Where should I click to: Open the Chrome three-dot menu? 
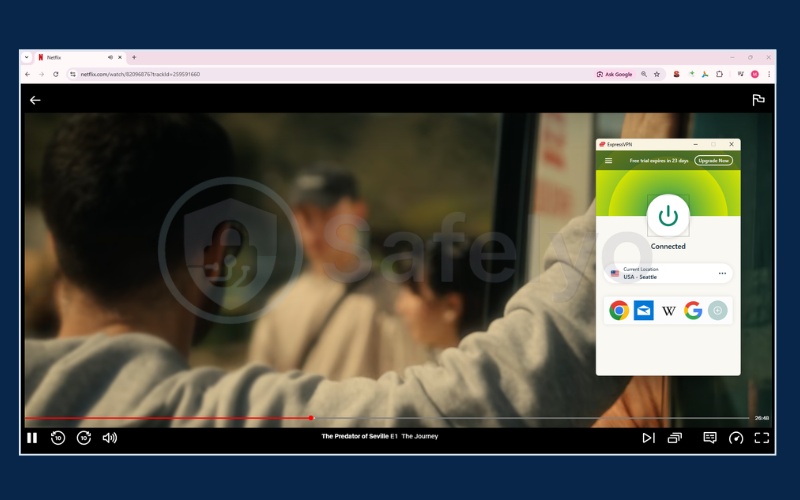tap(768, 74)
